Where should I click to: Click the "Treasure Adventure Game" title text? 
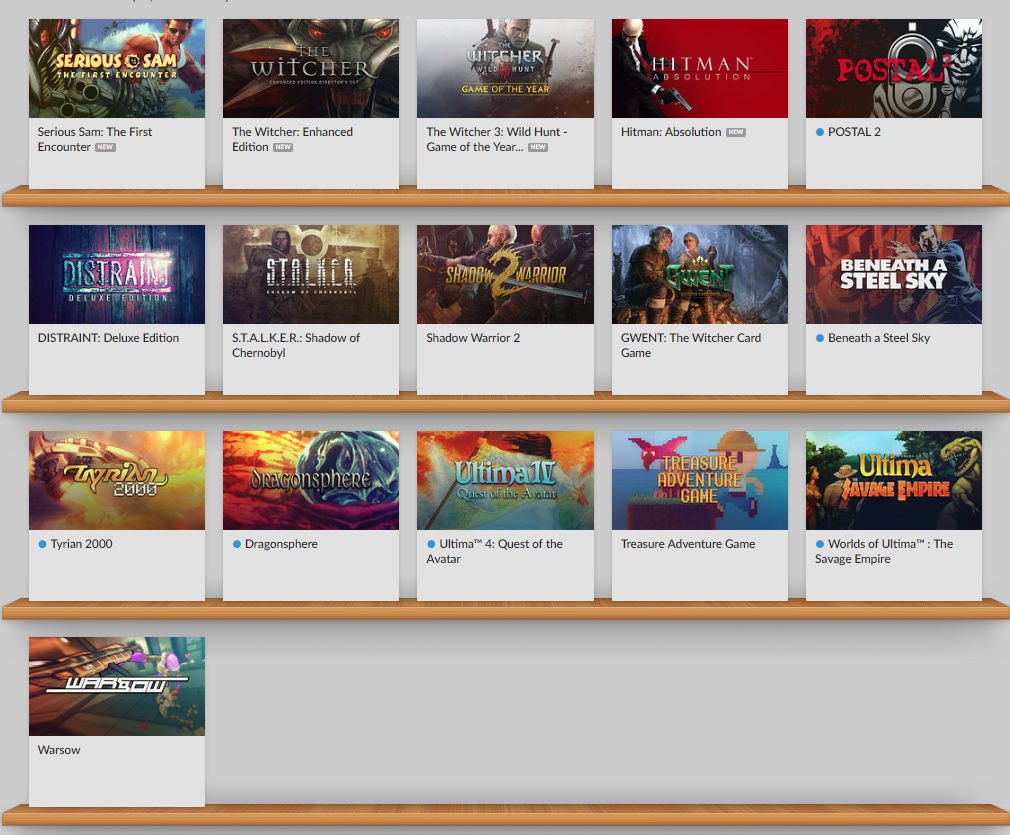tap(687, 544)
